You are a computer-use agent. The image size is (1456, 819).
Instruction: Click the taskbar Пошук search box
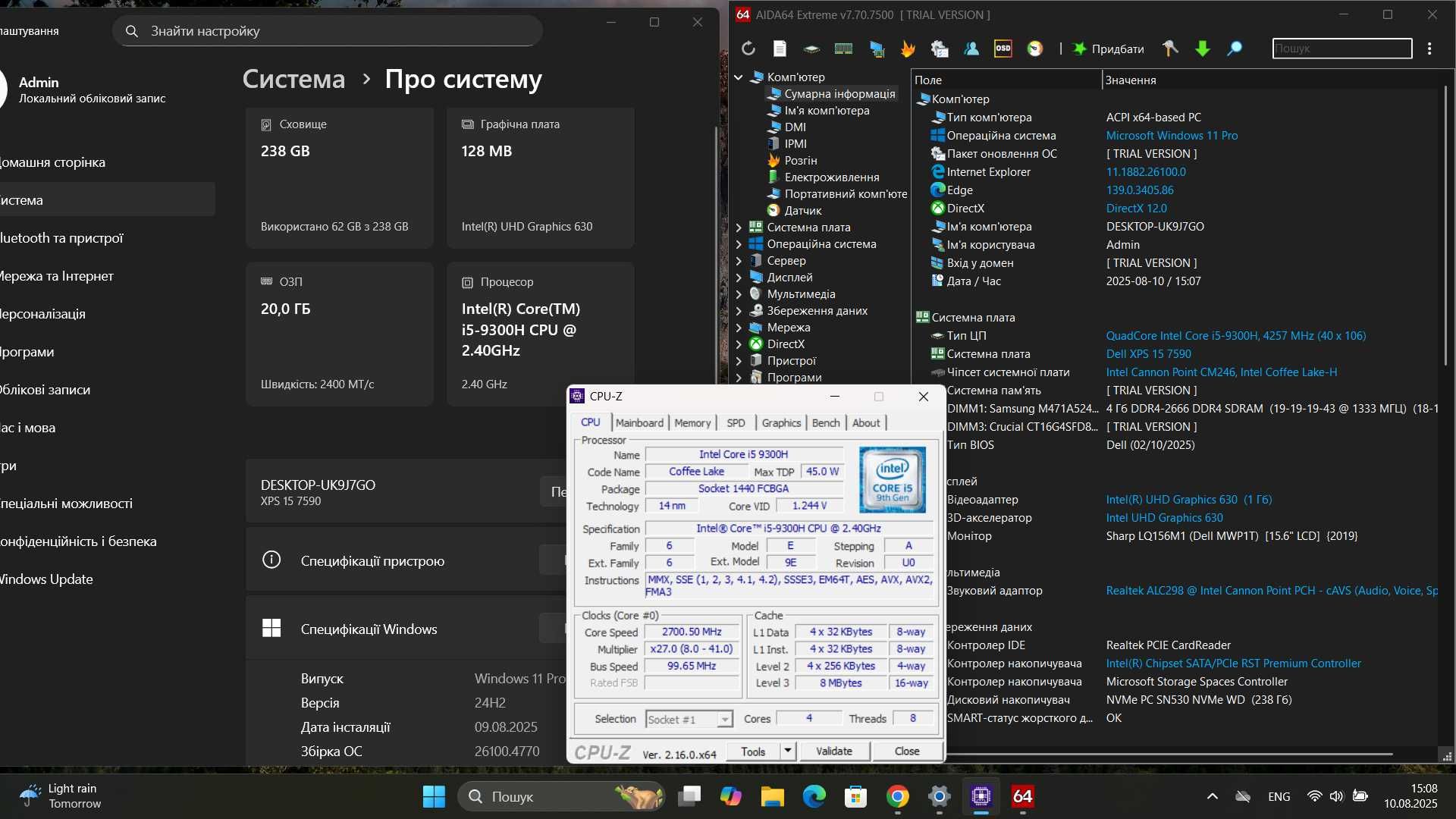tap(562, 796)
